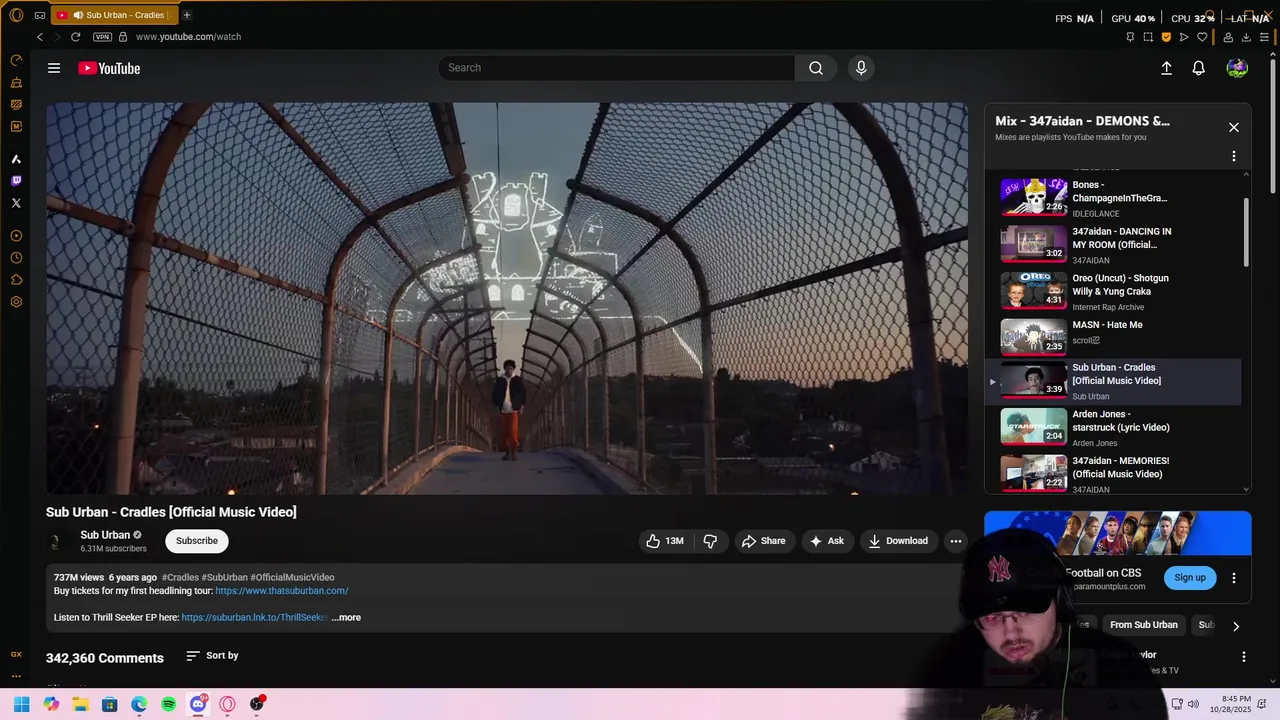Play Bones - ChampagneInTheGra... from mix
Image resolution: width=1280 pixels, height=720 pixels.
point(1113,198)
